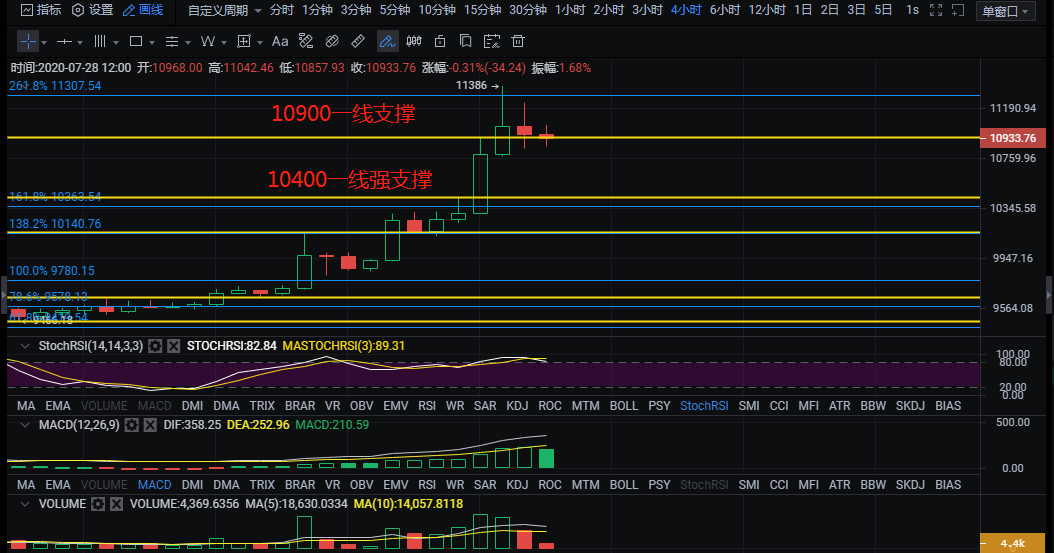Select the boxed plus measure tool

click(x=244, y=42)
